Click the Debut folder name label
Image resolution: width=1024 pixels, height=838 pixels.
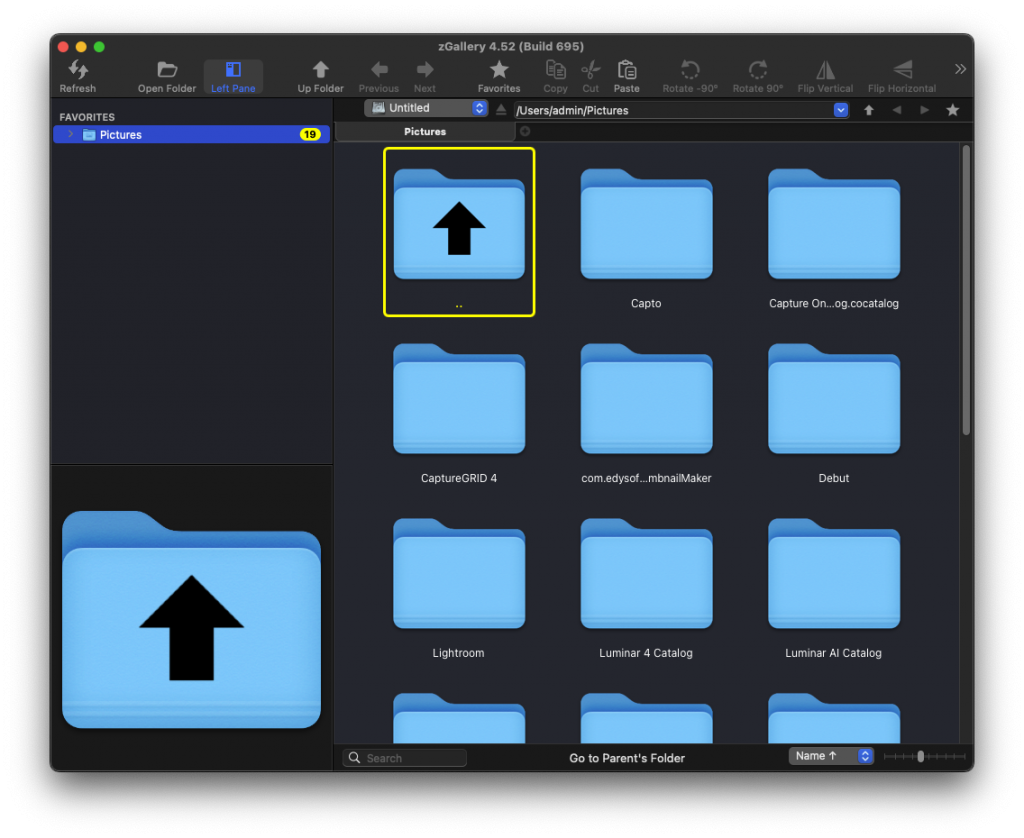coord(834,479)
